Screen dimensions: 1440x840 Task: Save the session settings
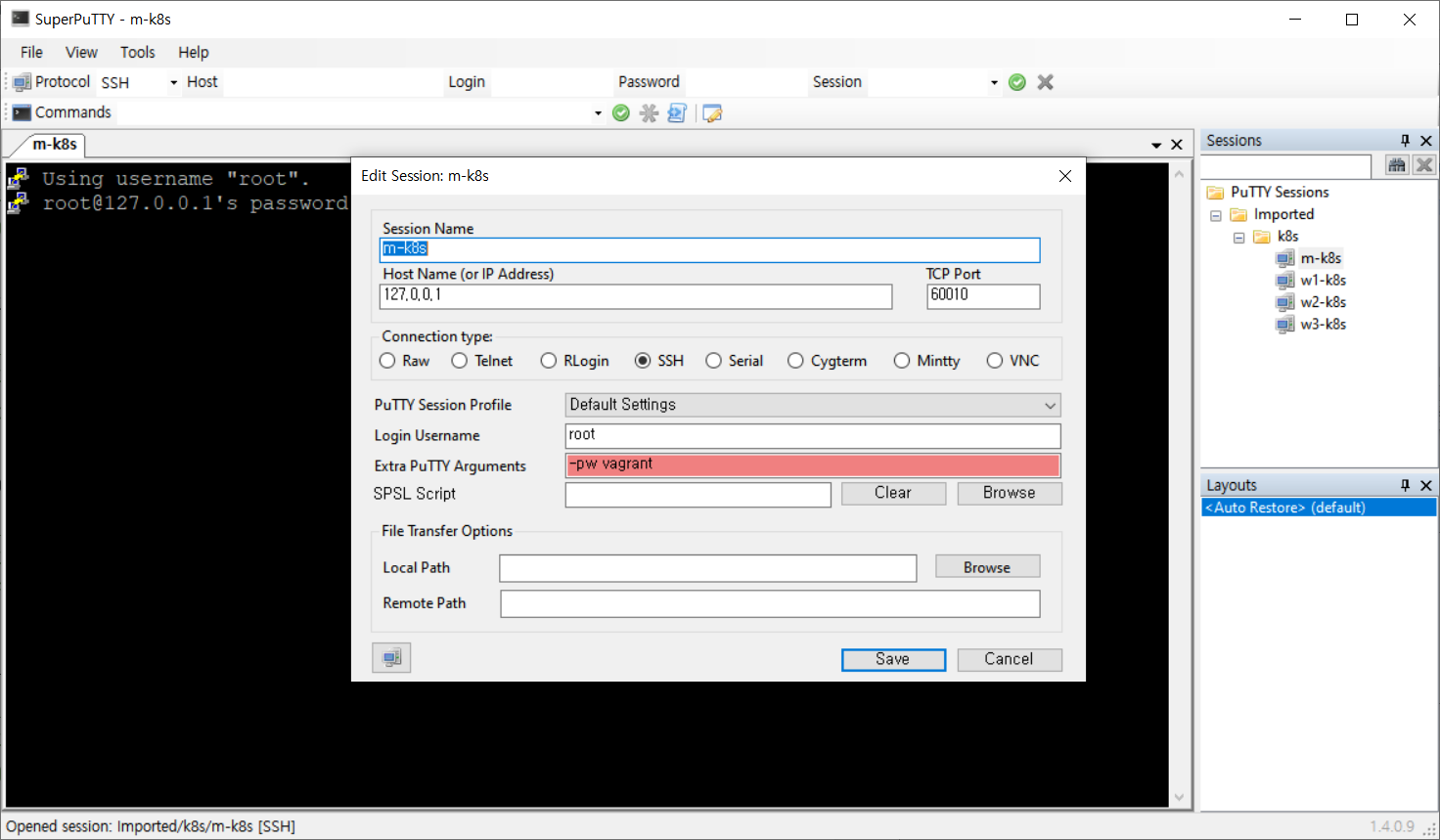(893, 659)
